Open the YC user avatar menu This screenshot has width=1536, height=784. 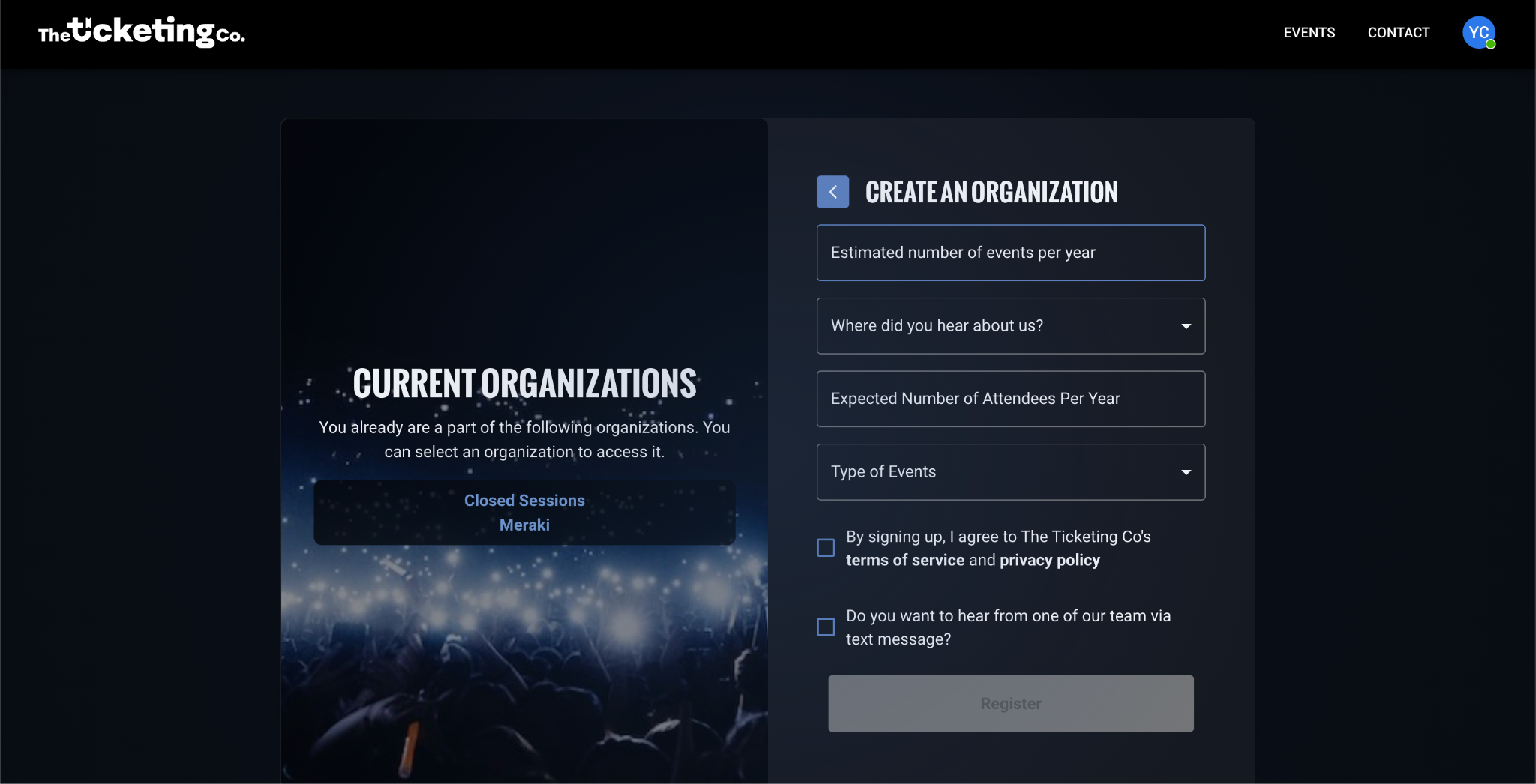1479,33
